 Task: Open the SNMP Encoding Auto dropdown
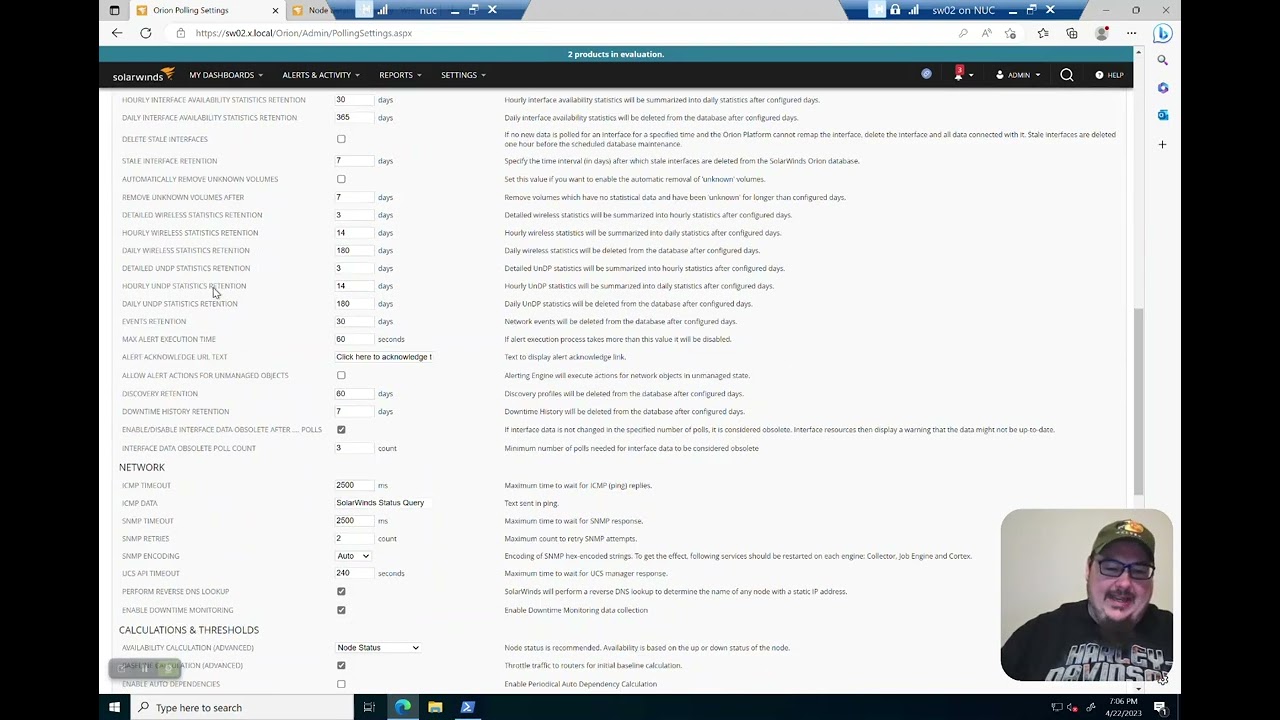click(x=353, y=556)
